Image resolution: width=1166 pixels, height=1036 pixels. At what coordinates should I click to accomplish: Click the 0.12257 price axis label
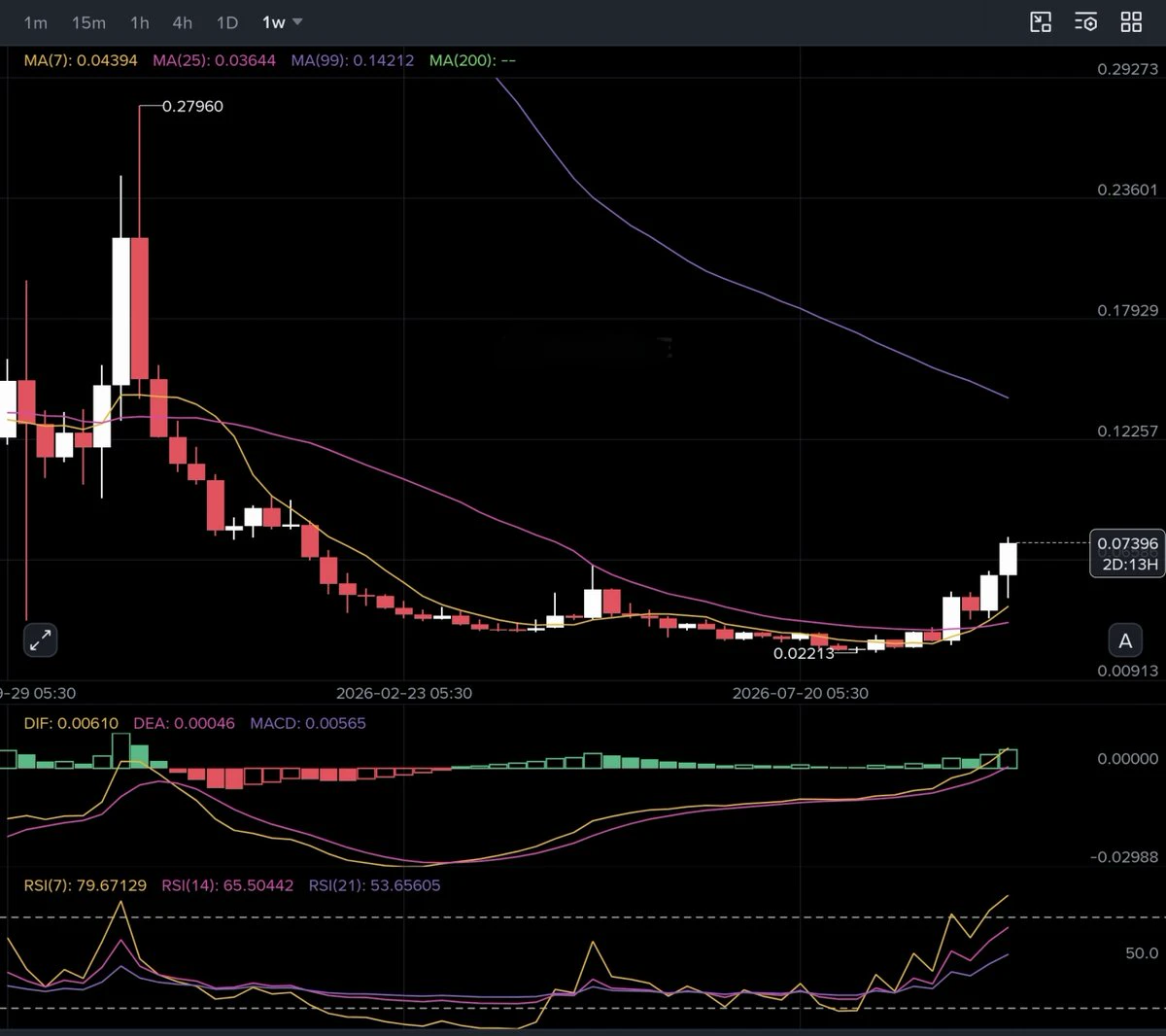pyautogui.click(x=1128, y=431)
